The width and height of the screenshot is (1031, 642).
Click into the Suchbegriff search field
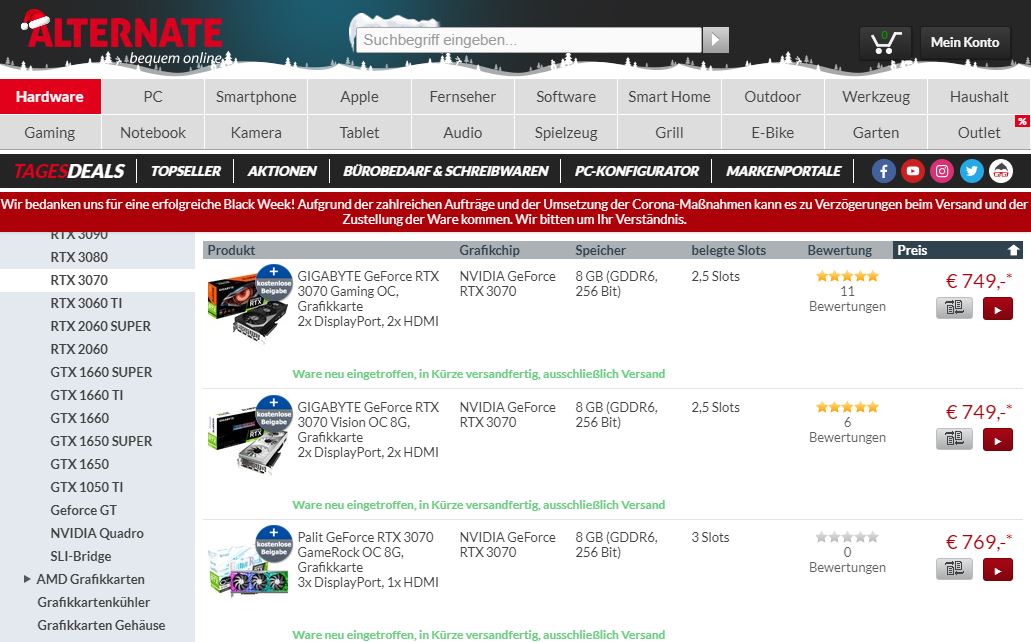point(529,40)
